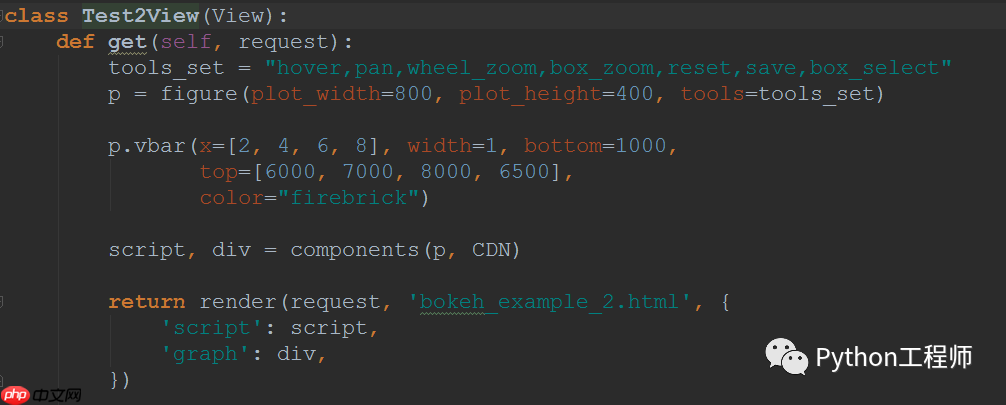The width and height of the screenshot is (1006, 405).
Task: Click the string "firebrick"
Action: 348,198
